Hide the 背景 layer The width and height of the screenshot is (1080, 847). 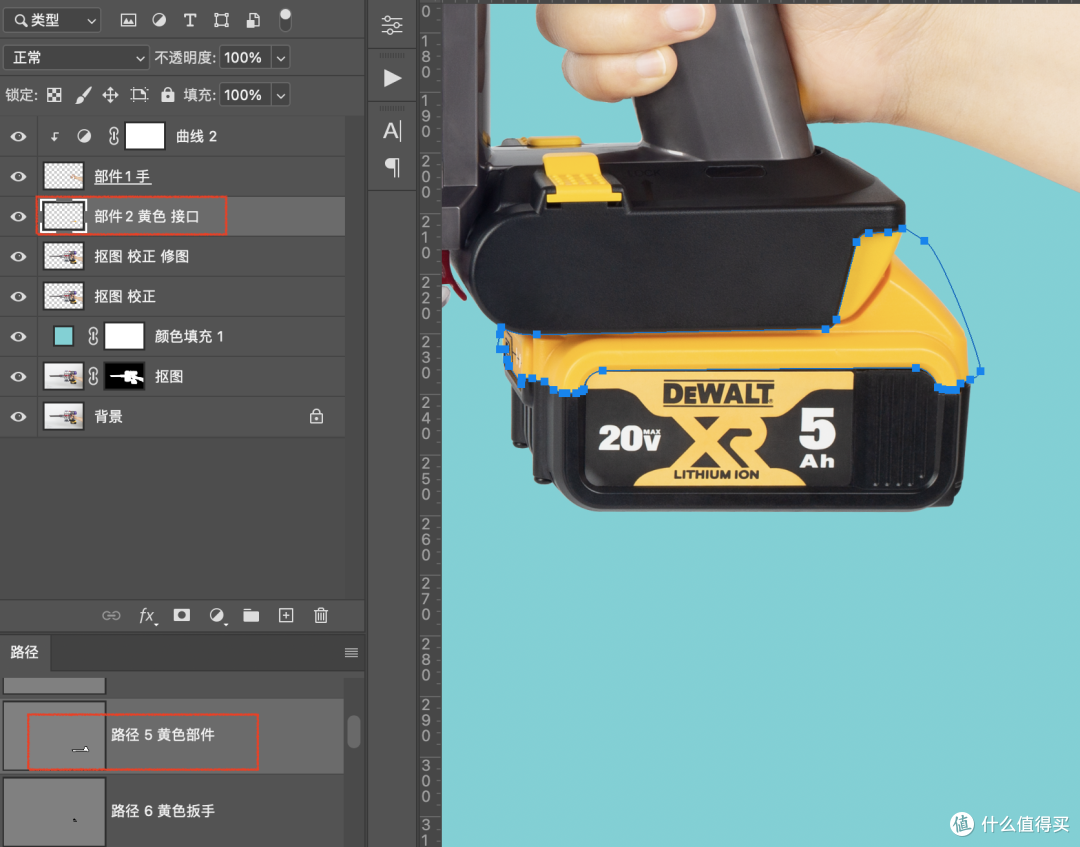click(18, 417)
